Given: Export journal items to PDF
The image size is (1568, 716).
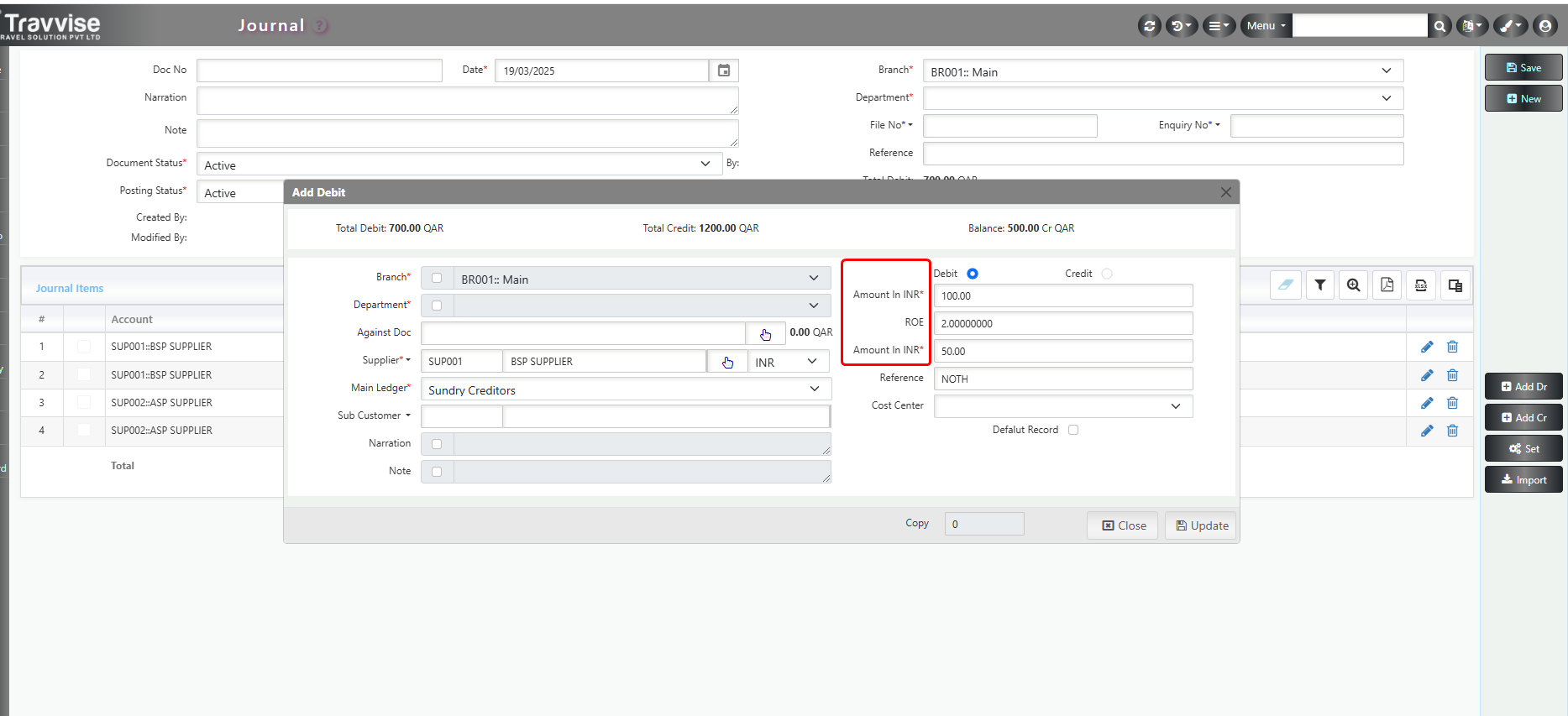Looking at the screenshot, I should 1387,285.
